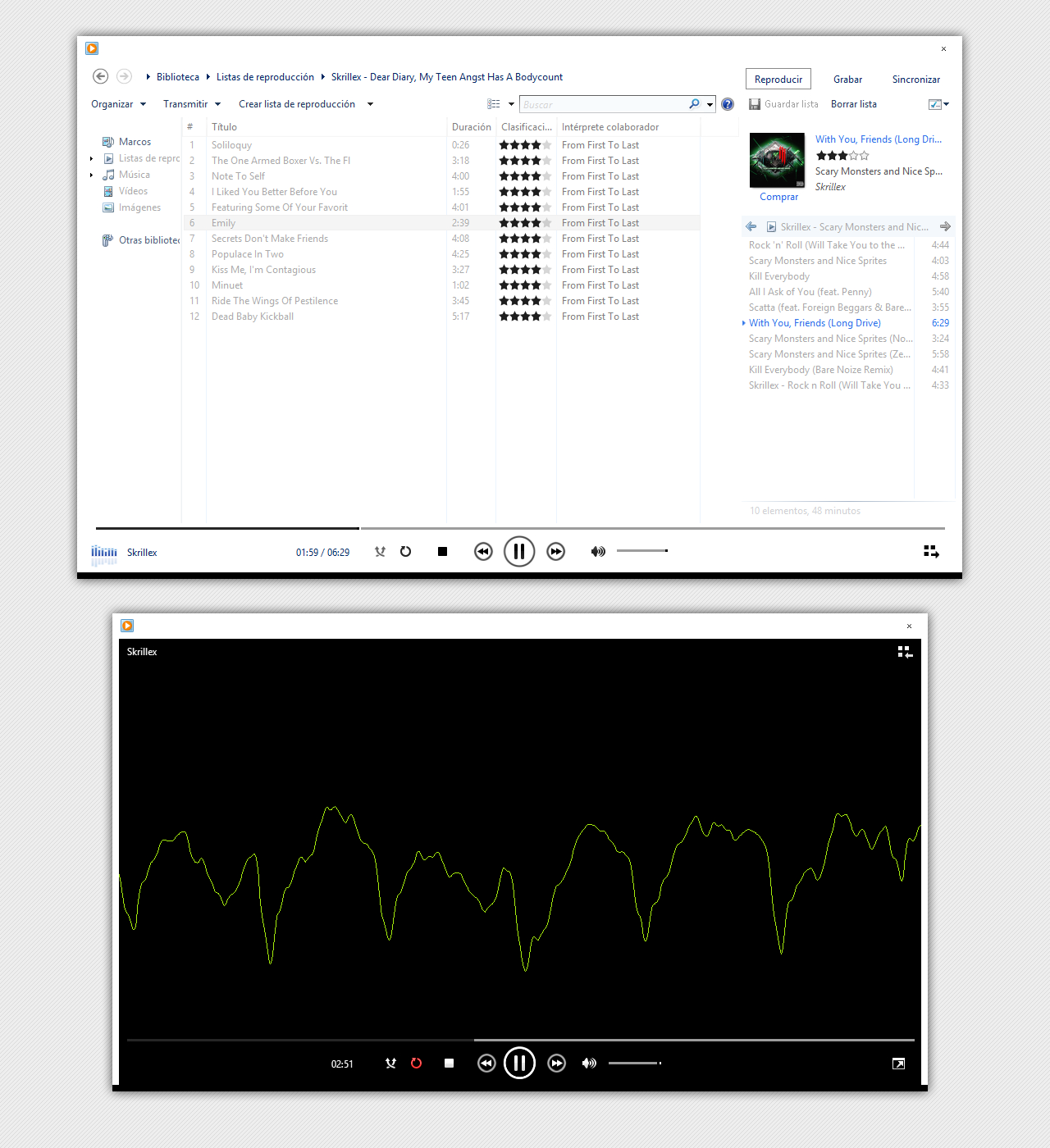1050x1148 pixels.
Task: Open the view options dropdown arrow
Action: point(511,104)
